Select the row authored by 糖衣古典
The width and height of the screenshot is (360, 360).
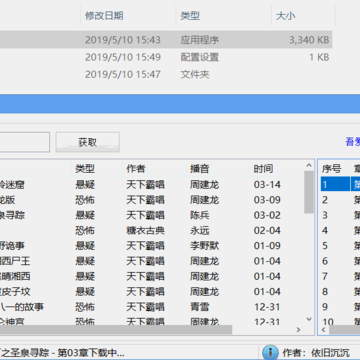click(152, 231)
